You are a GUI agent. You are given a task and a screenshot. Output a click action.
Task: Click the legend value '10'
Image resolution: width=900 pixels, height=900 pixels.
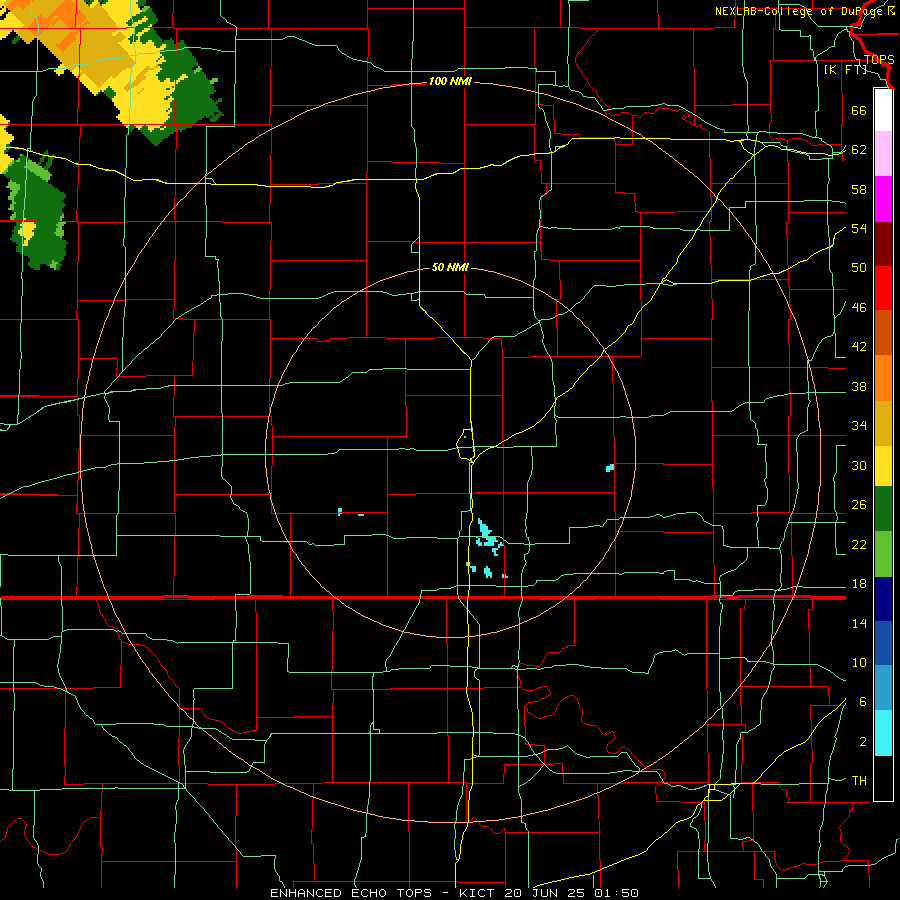coord(859,663)
